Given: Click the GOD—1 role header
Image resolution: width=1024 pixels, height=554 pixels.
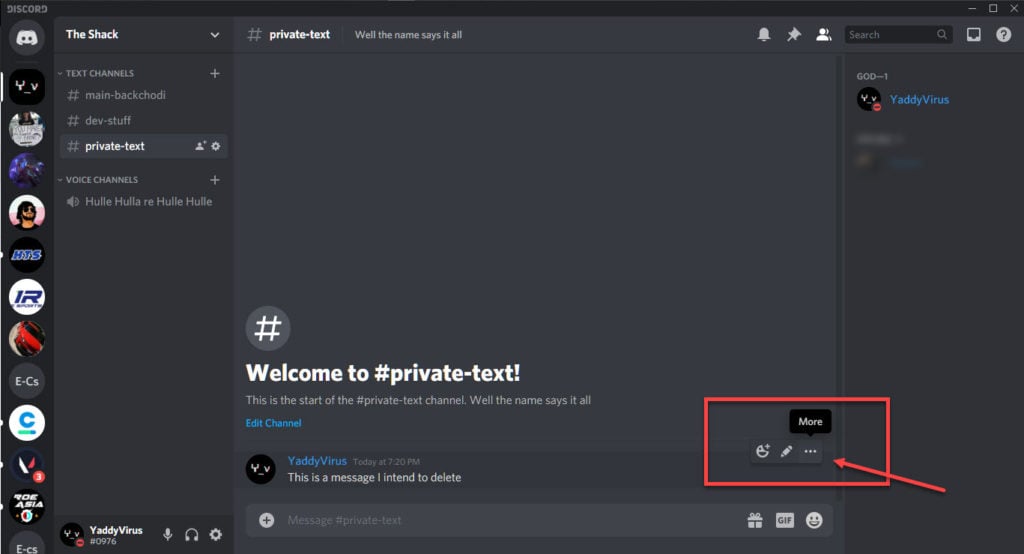Looking at the screenshot, I should 872,76.
